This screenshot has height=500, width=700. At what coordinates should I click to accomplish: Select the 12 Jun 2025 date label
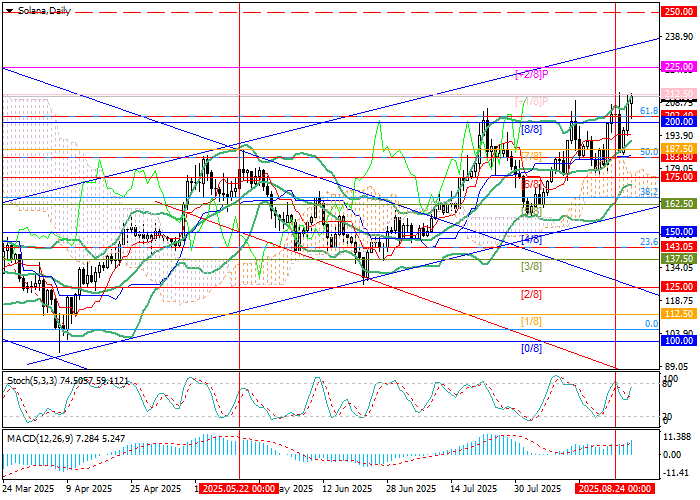[347, 489]
